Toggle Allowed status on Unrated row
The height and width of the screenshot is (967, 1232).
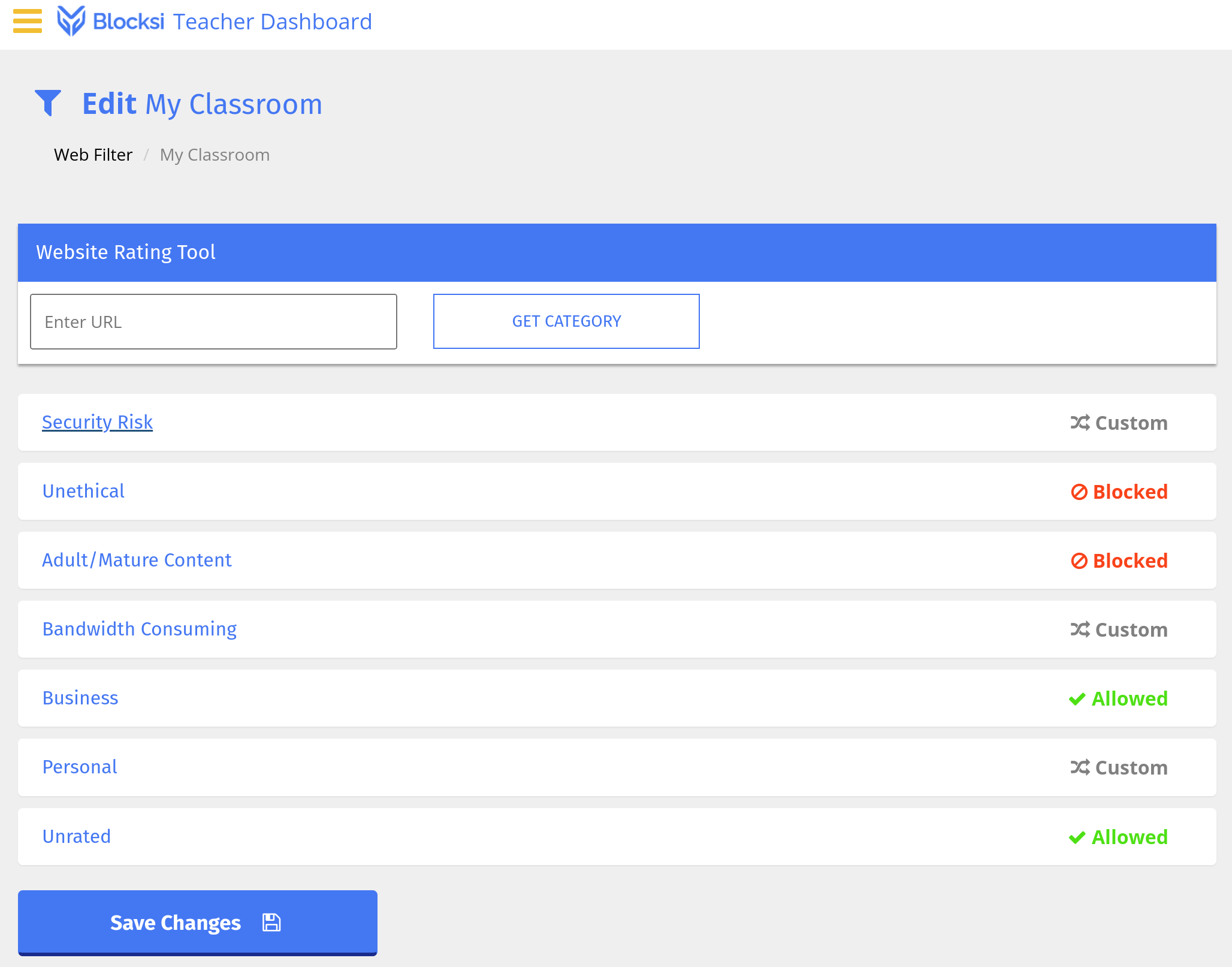(x=1118, y=837)
